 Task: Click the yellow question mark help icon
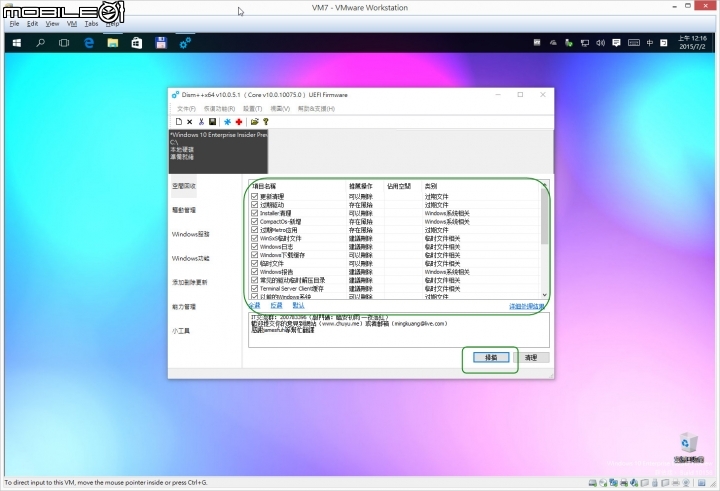click(265, 122)
